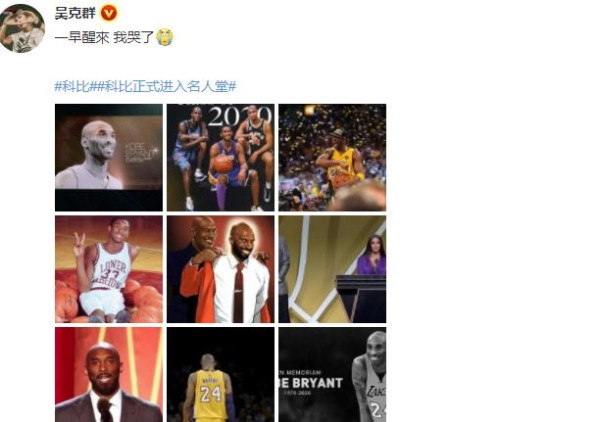This screenshot has height=422, width=600.
Task: Open the woman at podium photo
Action: [x=332, y=269]
